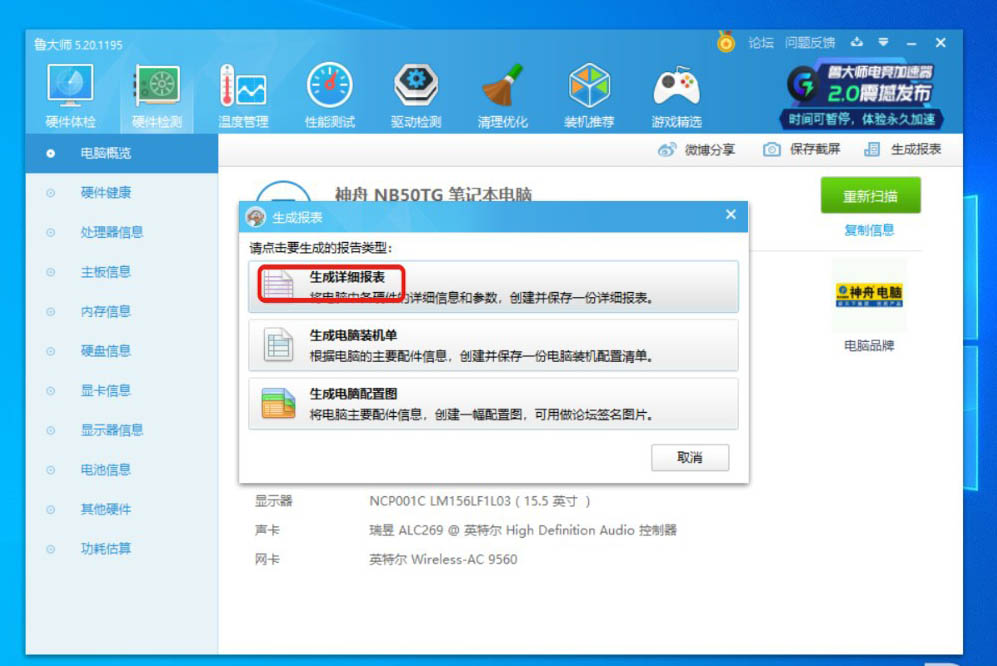Launch the 性能测试 performance test
The height and width of the screenshot is (666, 997).
click(x=330, y=95)
